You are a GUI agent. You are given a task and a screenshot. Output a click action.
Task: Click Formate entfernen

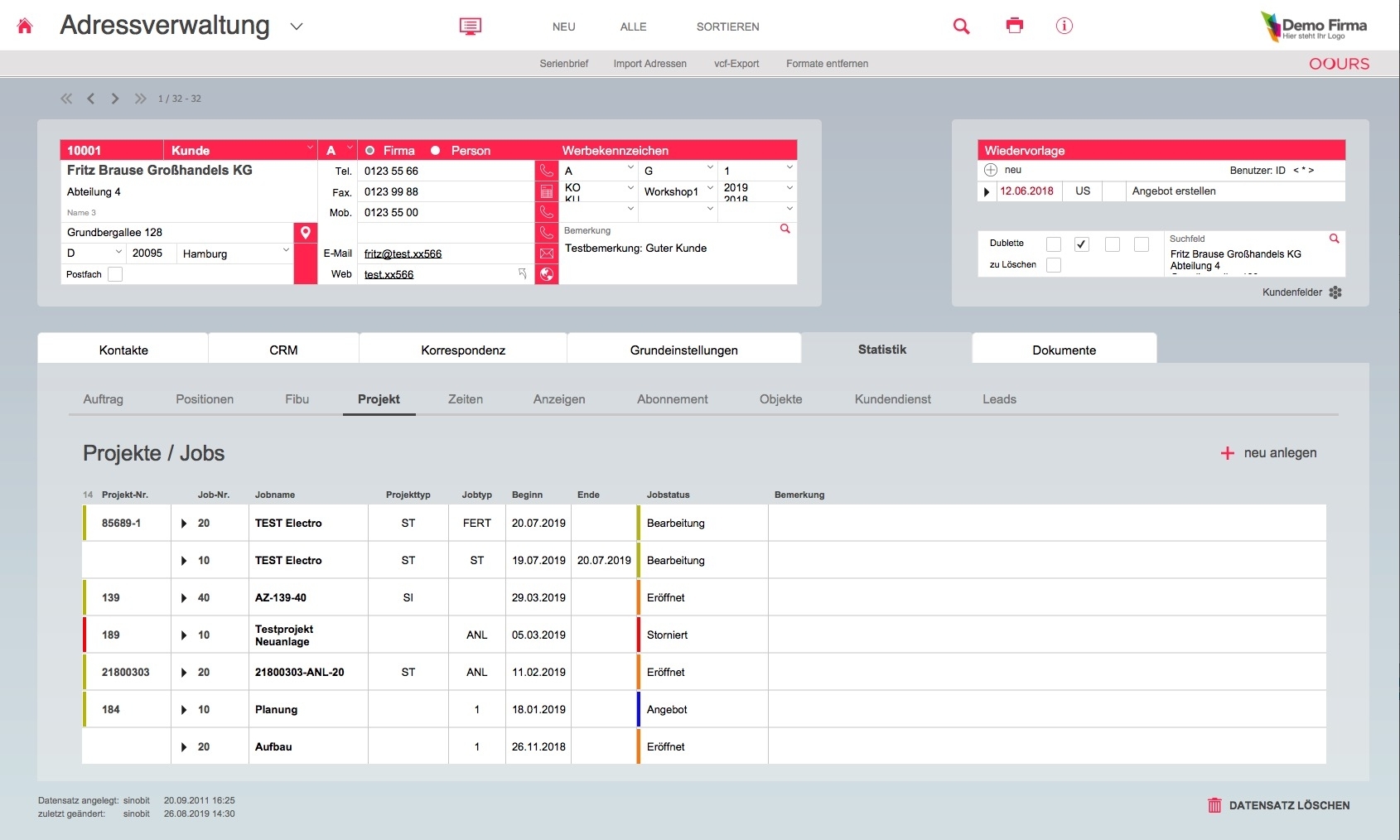click(828, 64)
